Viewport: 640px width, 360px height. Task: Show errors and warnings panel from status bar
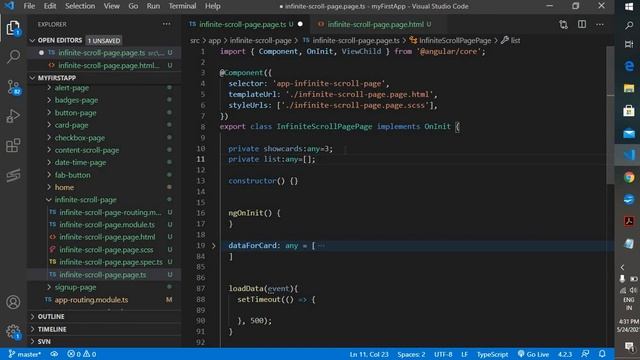82,354
